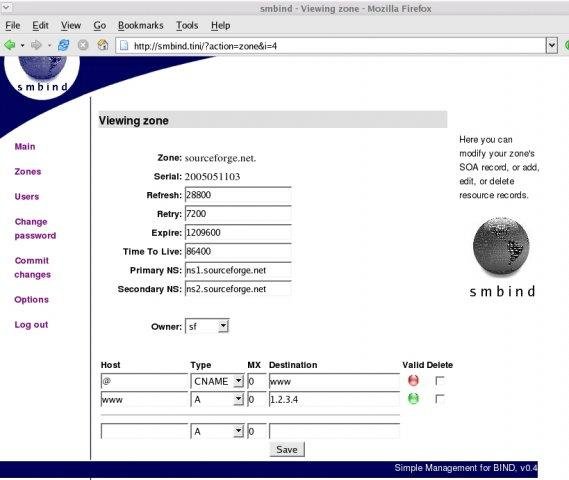Viewport: 569px width, 480px height.
Task: Click the Log out link
Action: (x=31, y=325)
